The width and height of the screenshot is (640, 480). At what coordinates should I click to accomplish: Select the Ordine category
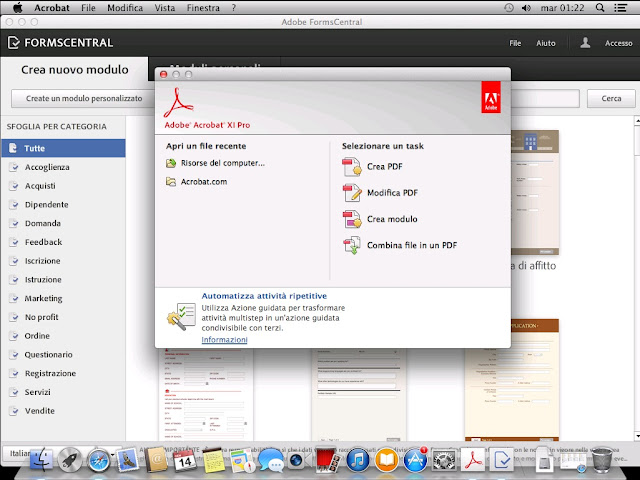(x=63, y=336)
